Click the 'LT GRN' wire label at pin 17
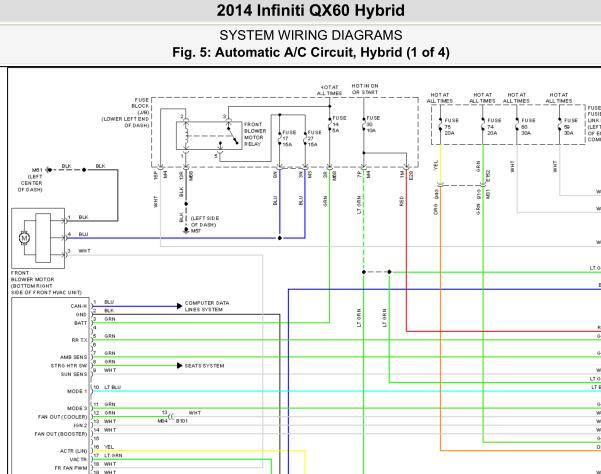 click(113, 456)
